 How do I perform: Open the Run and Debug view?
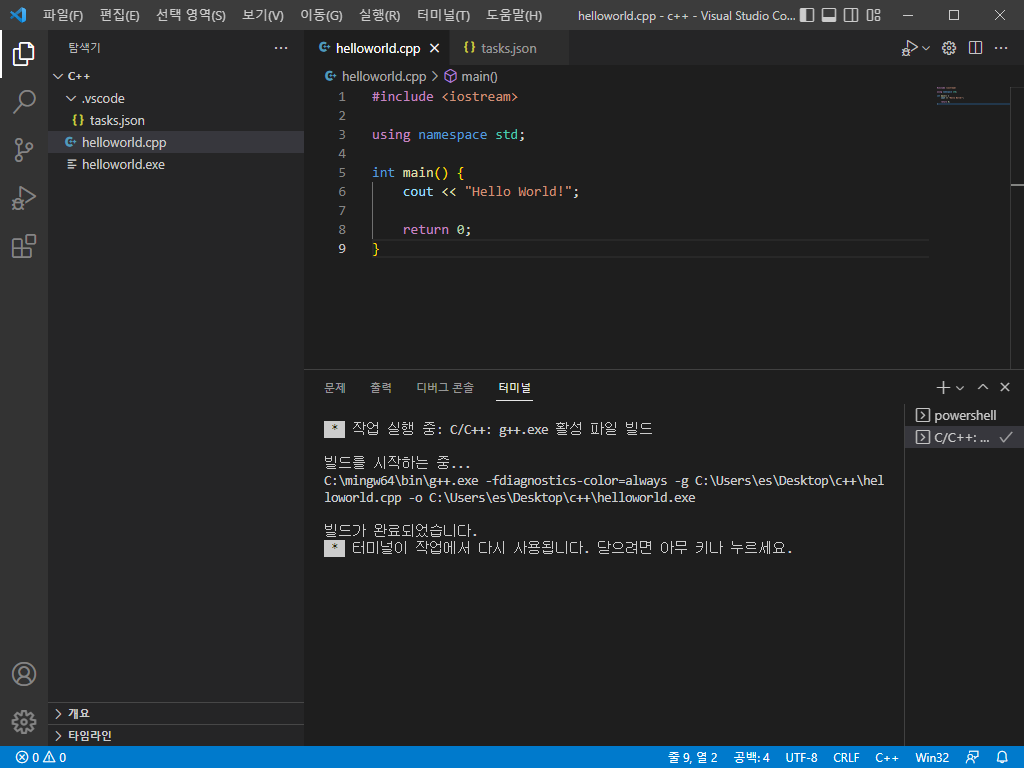pyautogui.click(x=24, y=197)
